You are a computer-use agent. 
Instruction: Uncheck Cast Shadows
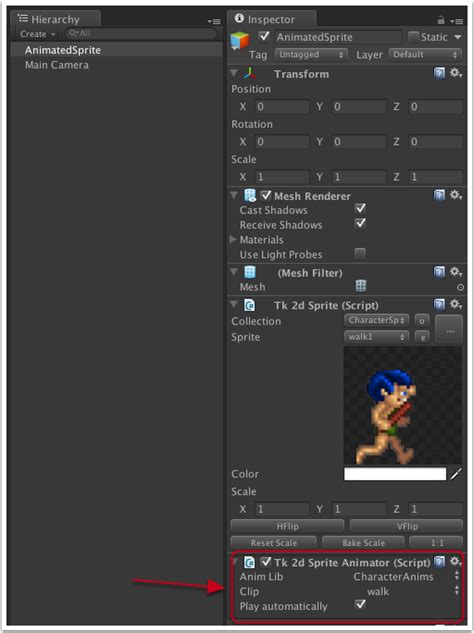click(x=360, y=209)
